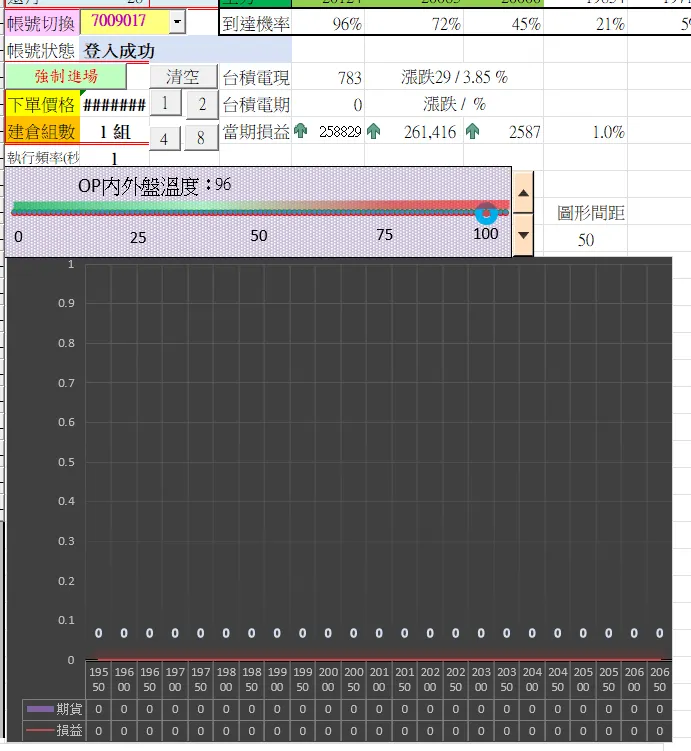Click 到達機率 45% cell
Screen dimensions: 691x751
tap(503, 23)
